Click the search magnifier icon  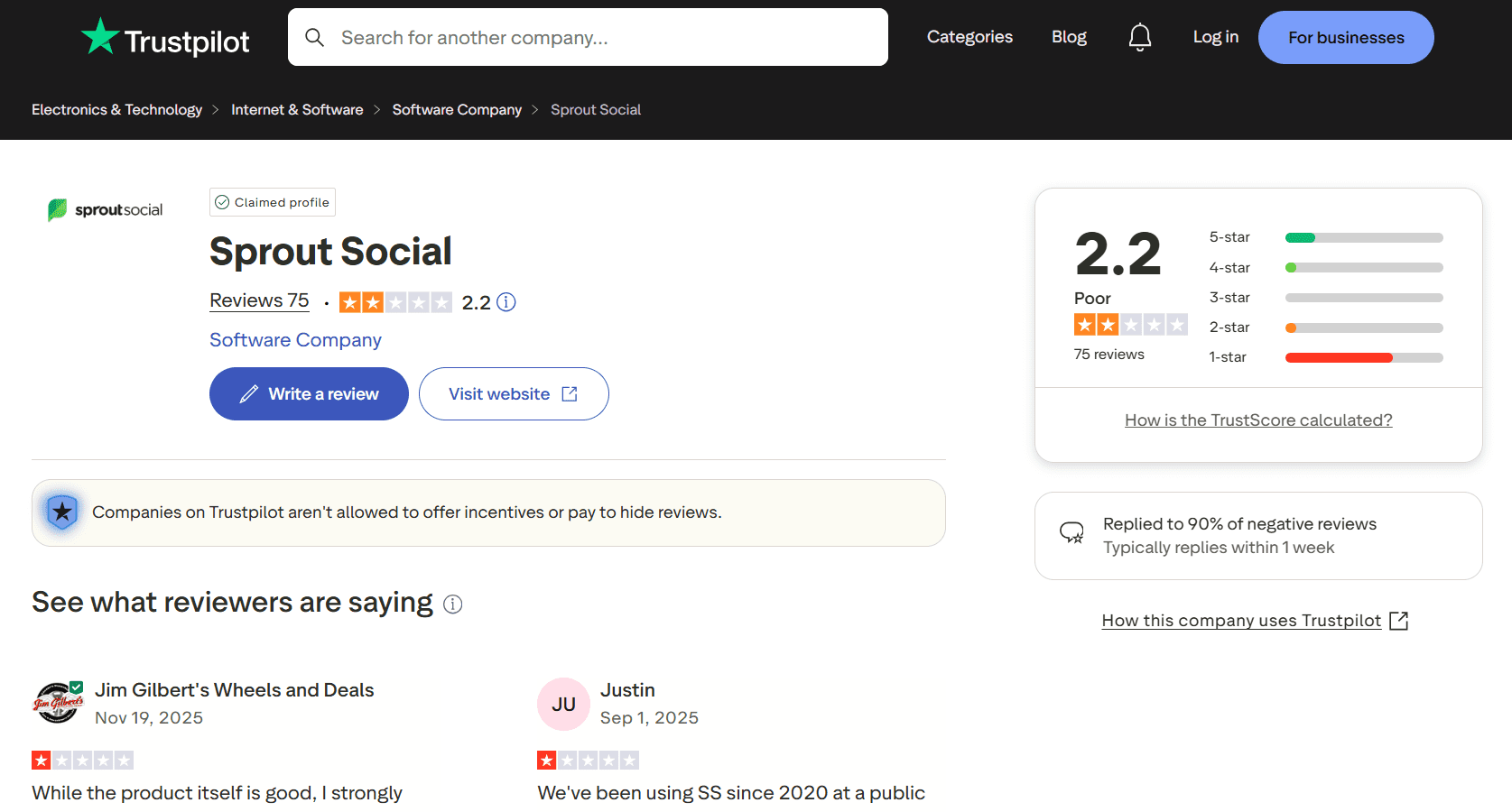pyautogui.click(x=314, y=37)
